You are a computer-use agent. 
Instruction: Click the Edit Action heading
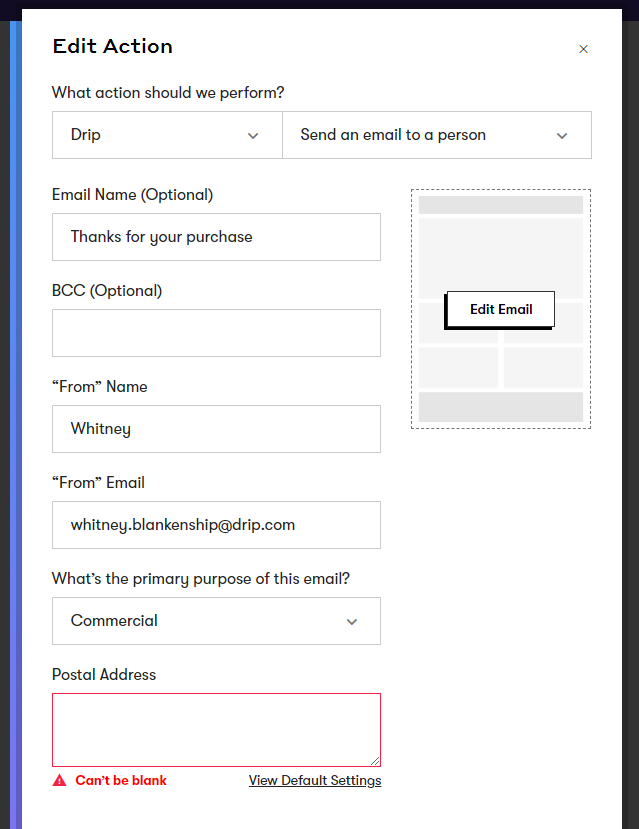pos(112,46)
